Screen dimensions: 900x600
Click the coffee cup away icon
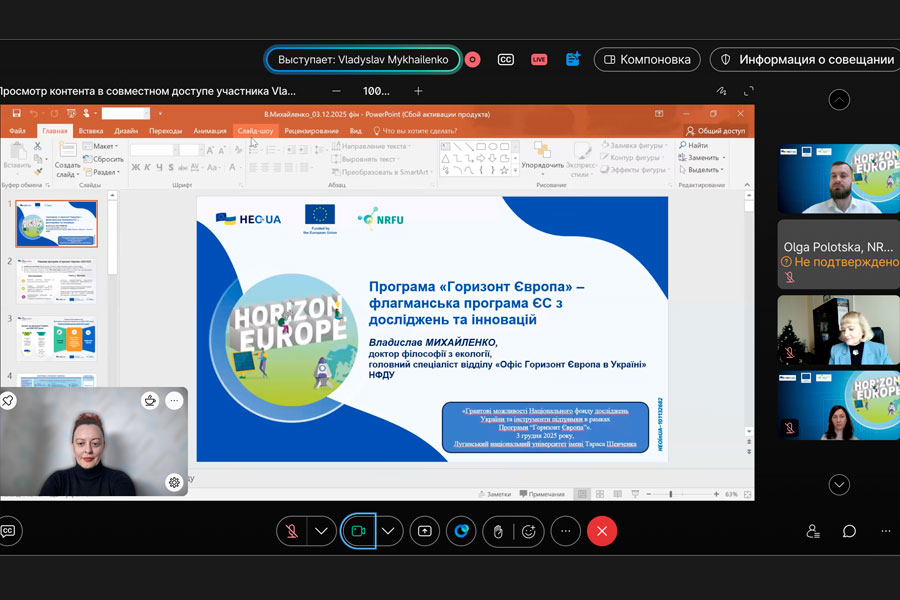(150, 401)
